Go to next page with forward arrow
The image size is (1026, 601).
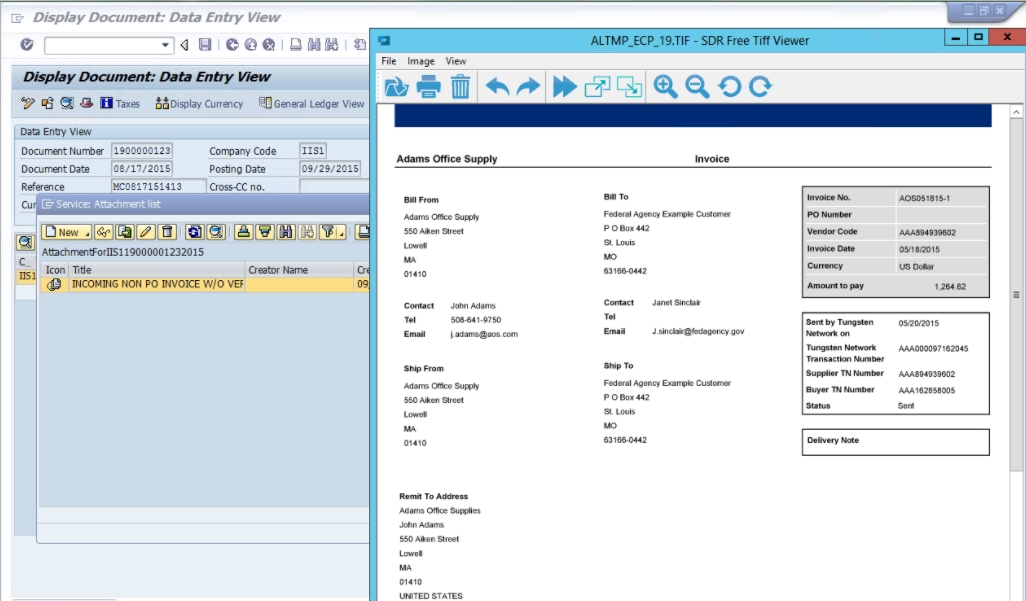click(529, 86)
